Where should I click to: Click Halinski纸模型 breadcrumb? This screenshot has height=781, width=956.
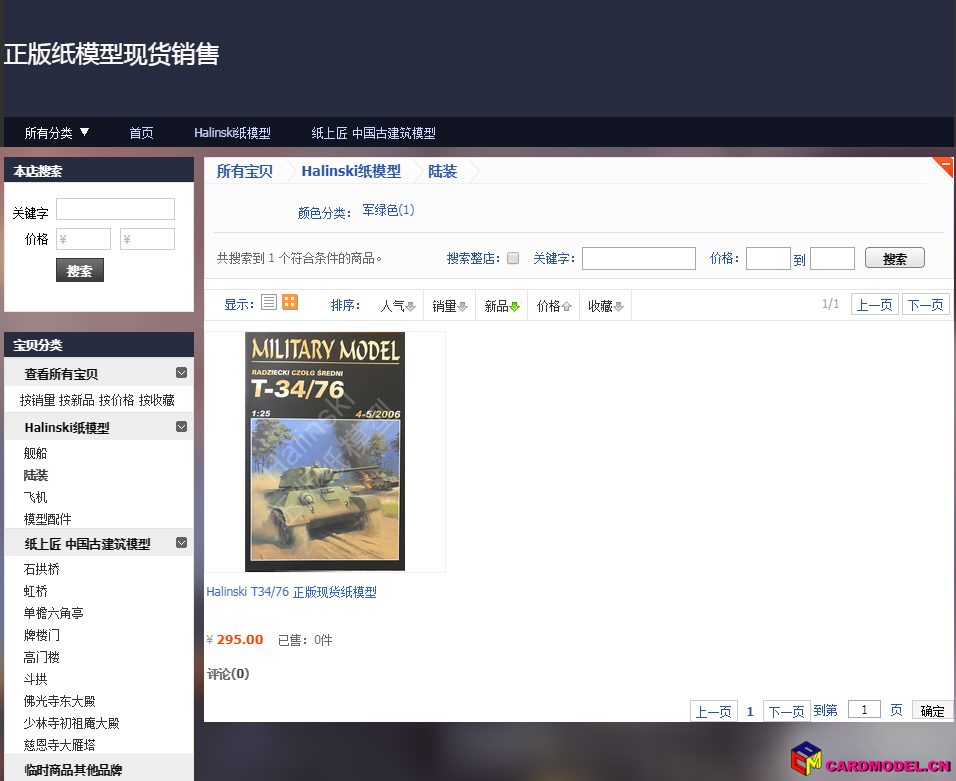[x=351, y=171]
